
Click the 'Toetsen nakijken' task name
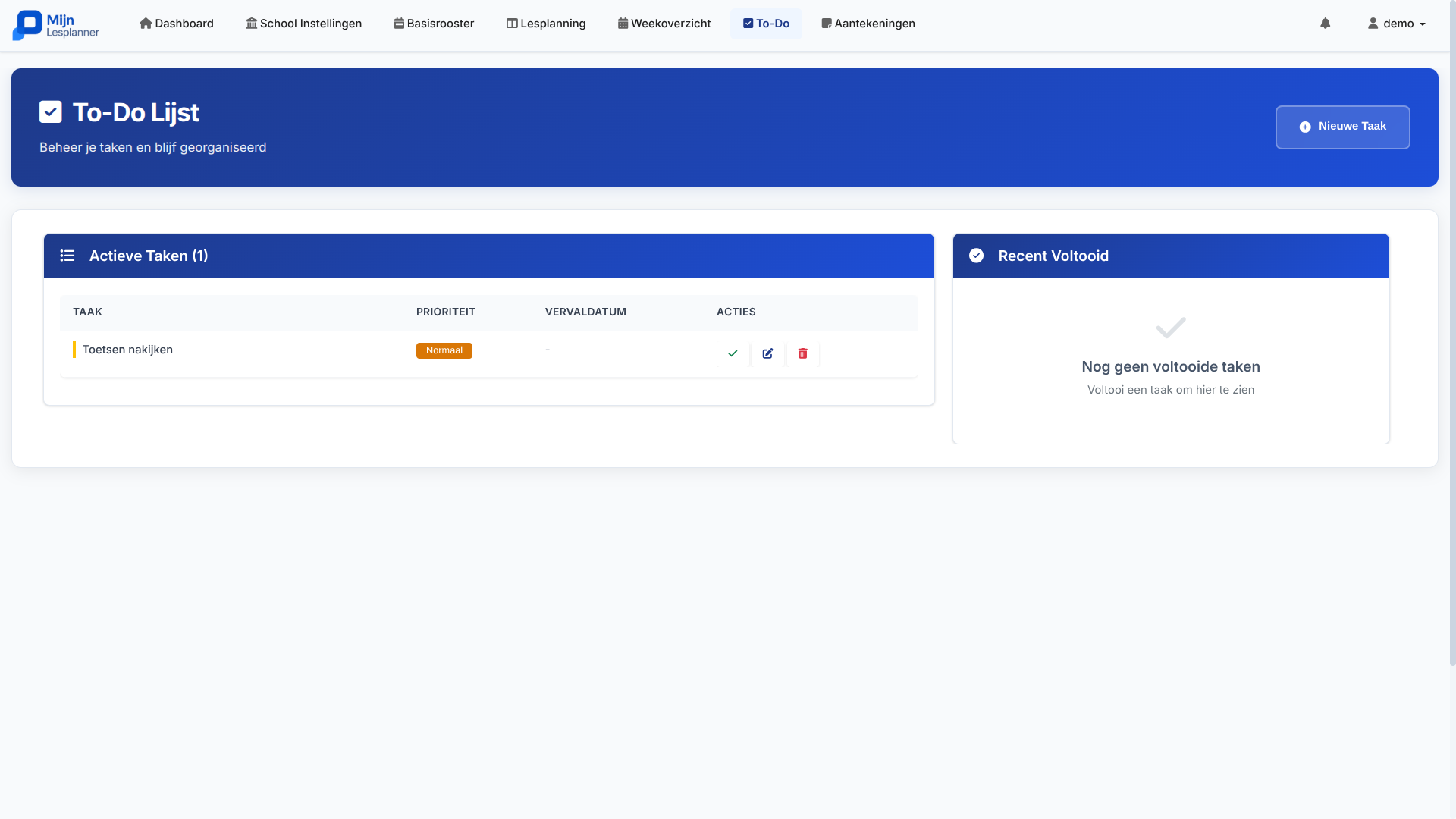(127, 350)
